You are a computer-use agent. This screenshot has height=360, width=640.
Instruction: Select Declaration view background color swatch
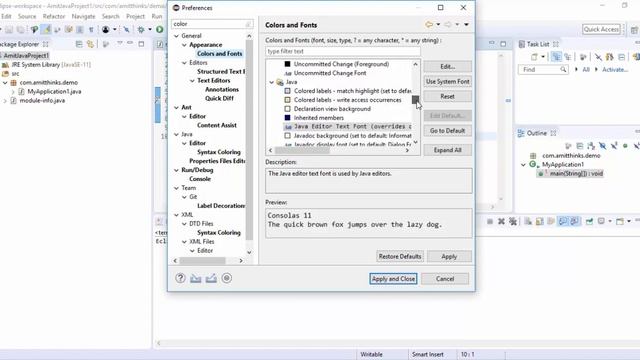tap(287, 109)
